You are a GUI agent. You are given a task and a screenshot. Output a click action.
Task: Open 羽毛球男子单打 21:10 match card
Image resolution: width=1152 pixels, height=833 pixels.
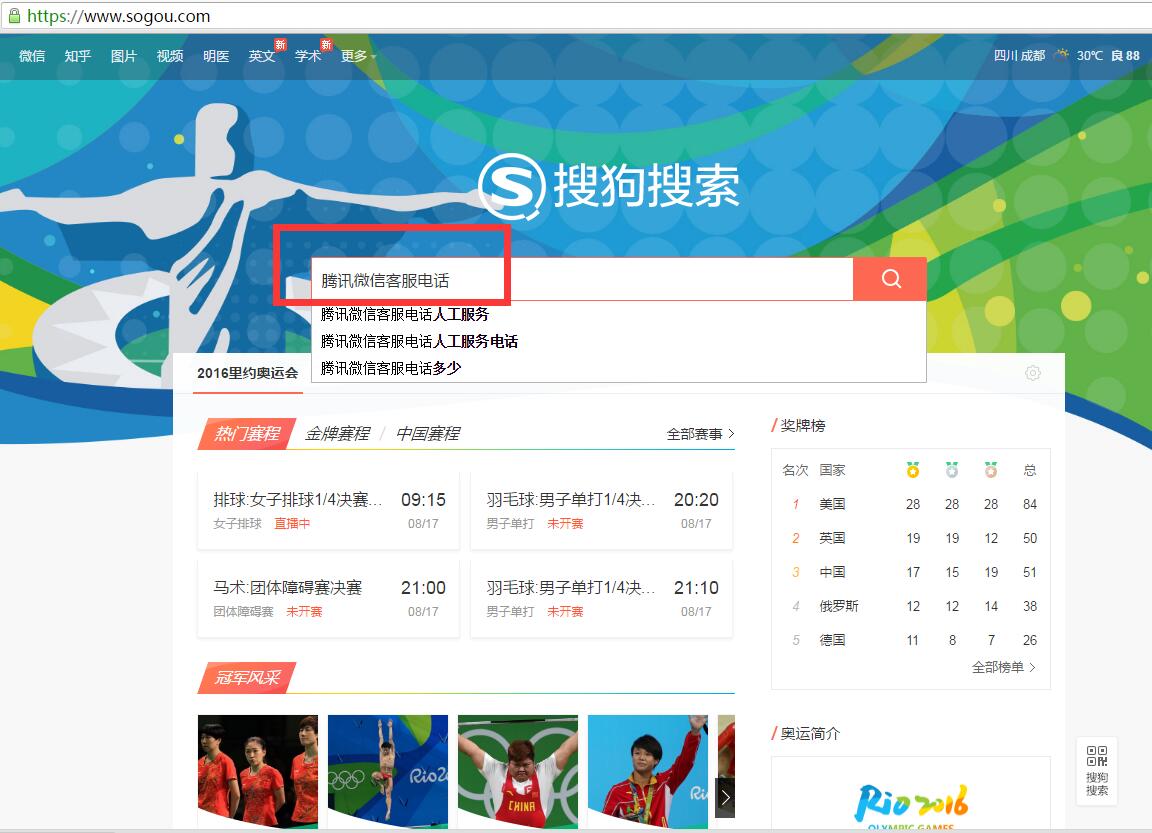[601, 599]
